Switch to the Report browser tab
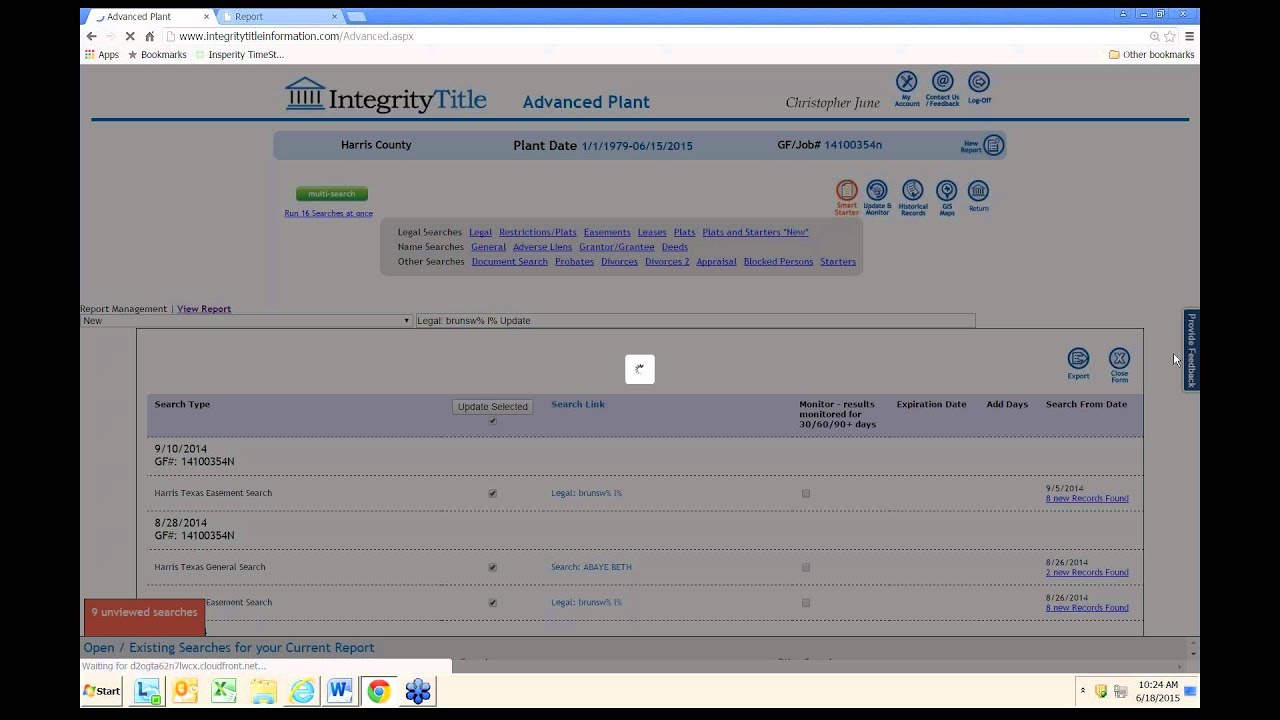 [280, 17]
